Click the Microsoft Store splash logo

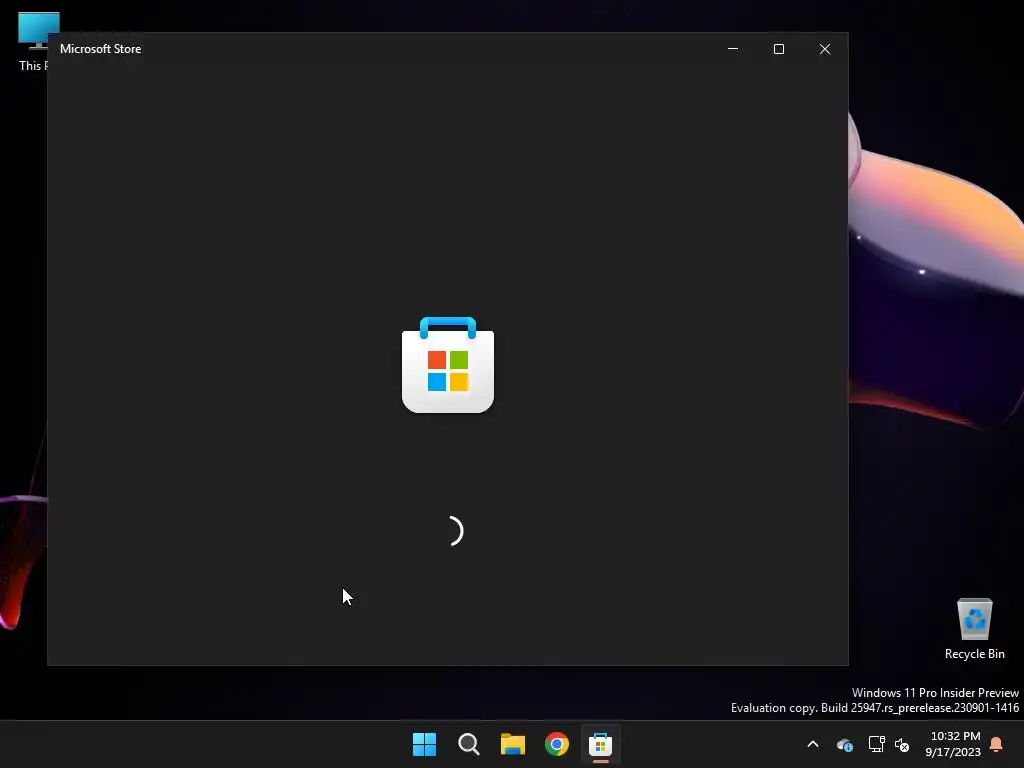tap(448, 364)
